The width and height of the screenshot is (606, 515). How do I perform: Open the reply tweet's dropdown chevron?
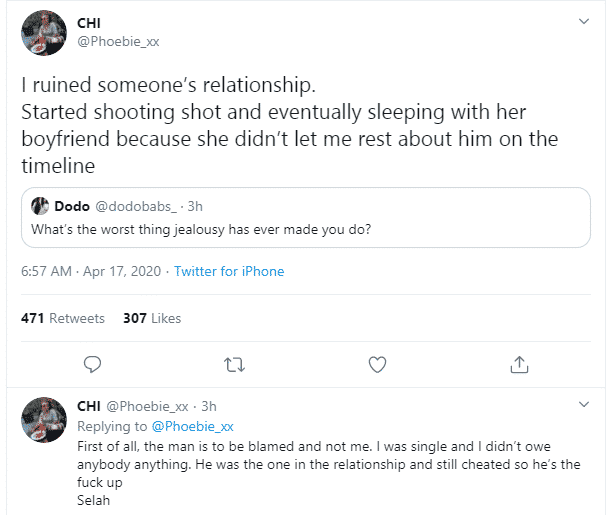point(583,405)
